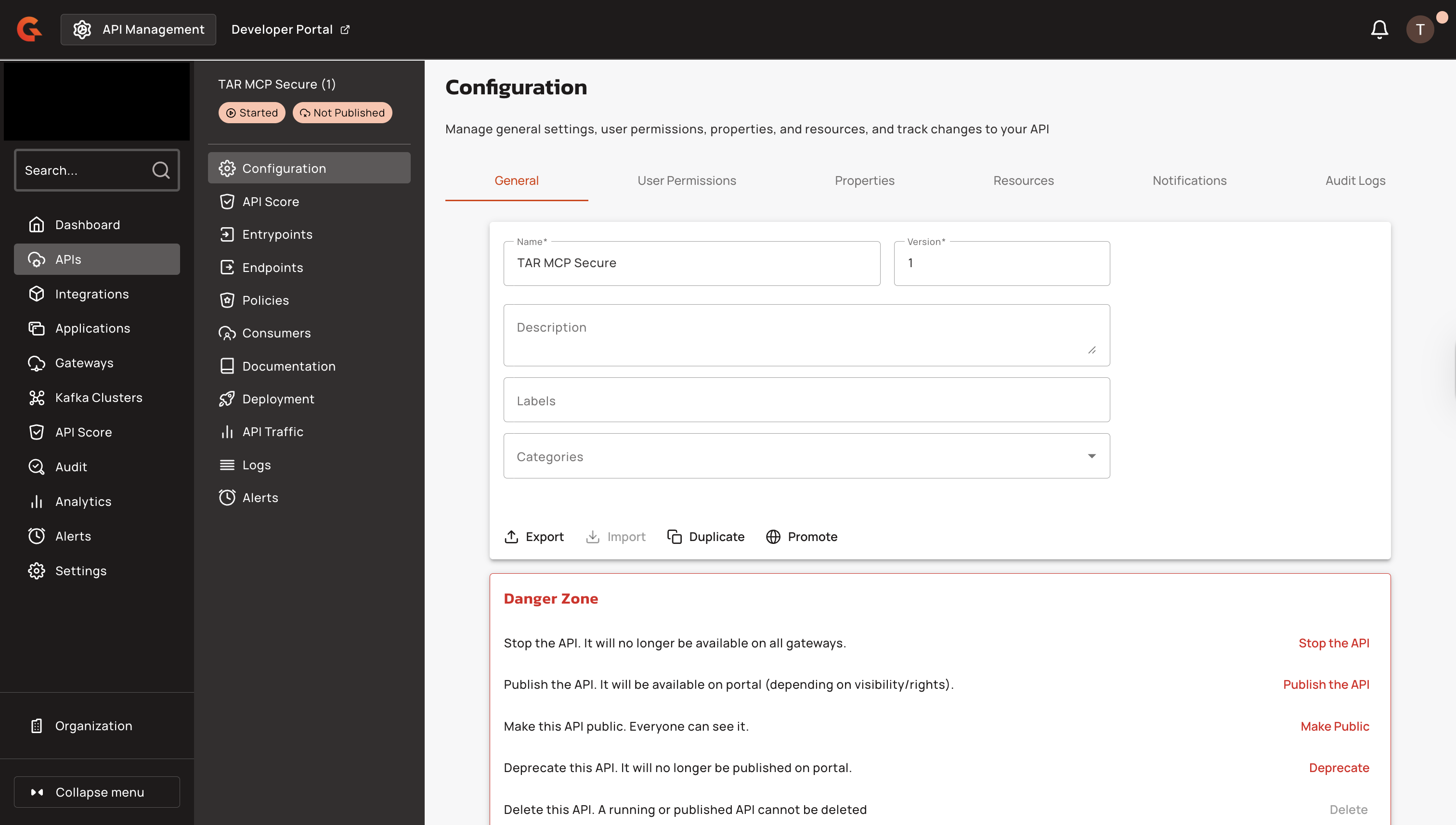The width and height of the screenshot is (1456, 825).
Task: Switch to the User Permissions tab
Action: click(686, 181)
